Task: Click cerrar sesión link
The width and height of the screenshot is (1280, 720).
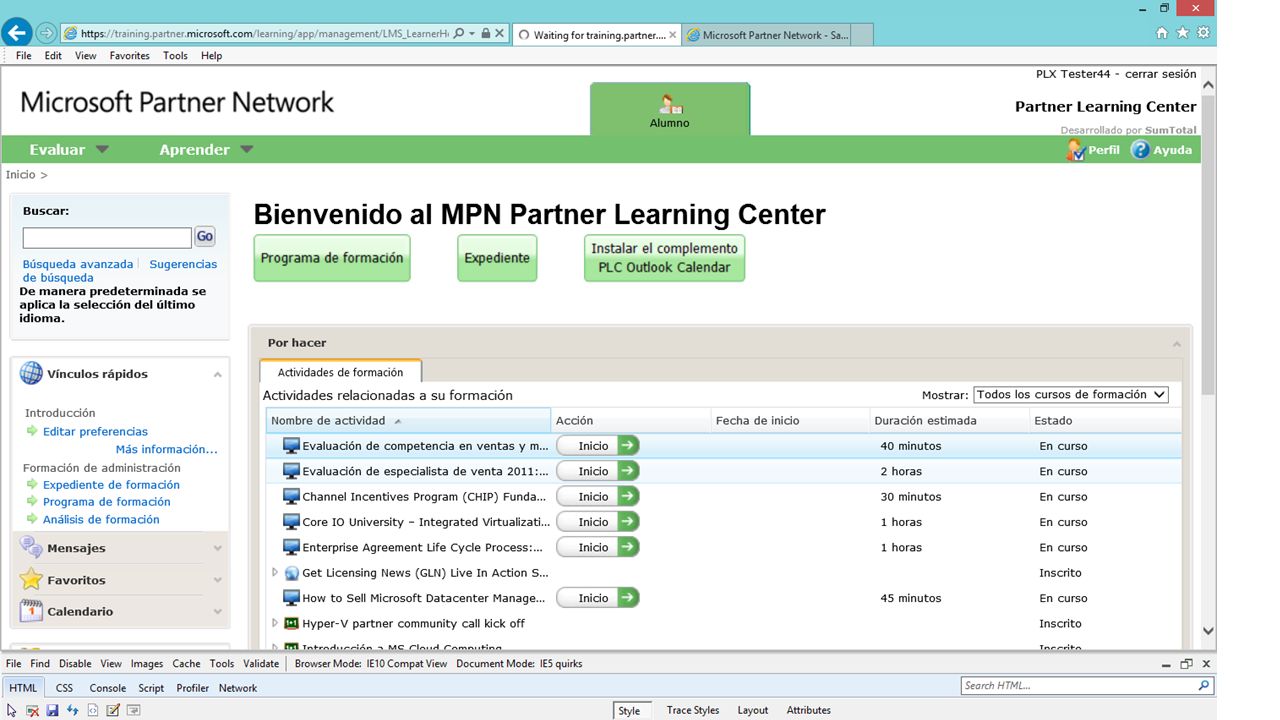Action: [x=1160, y=74]
